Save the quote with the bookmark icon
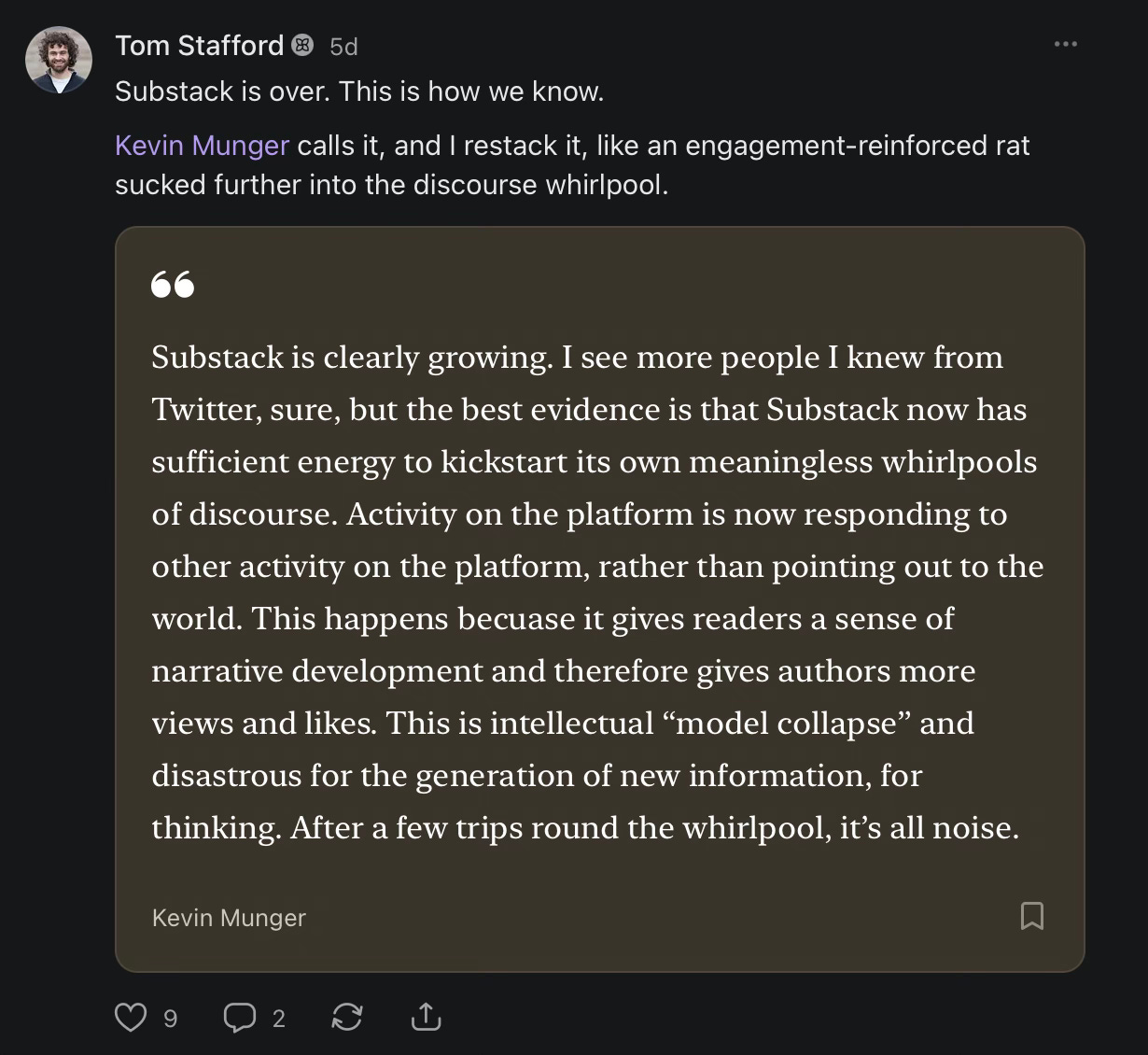The image size is (1148, 1055). click(x=1031, y=916)
